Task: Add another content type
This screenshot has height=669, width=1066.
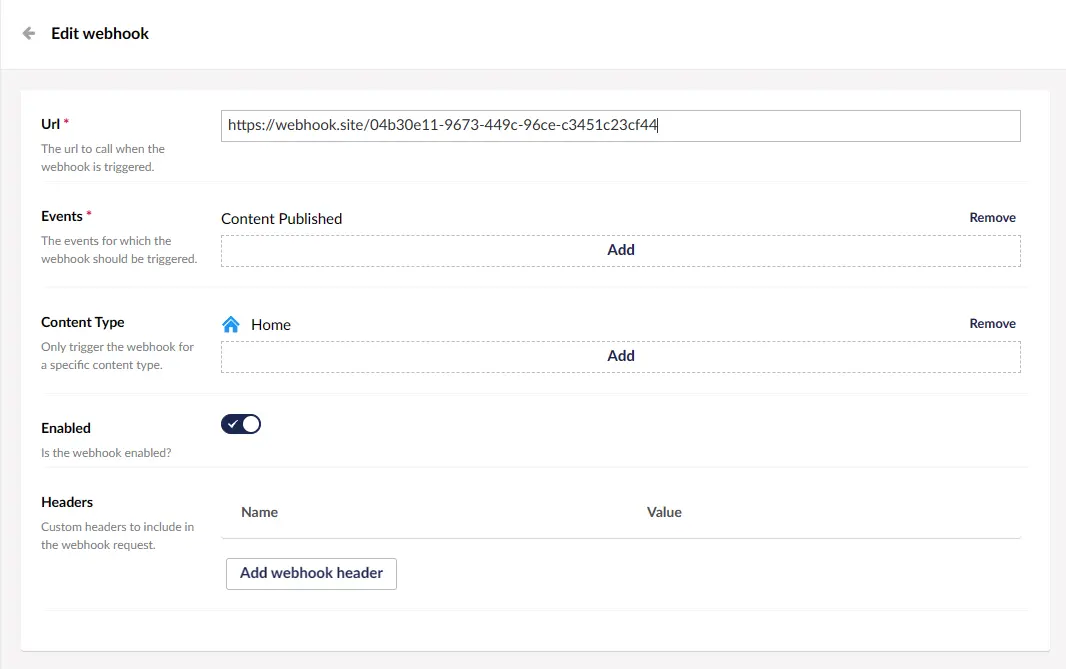Action: pyautogui.click(x=620, y=356)
